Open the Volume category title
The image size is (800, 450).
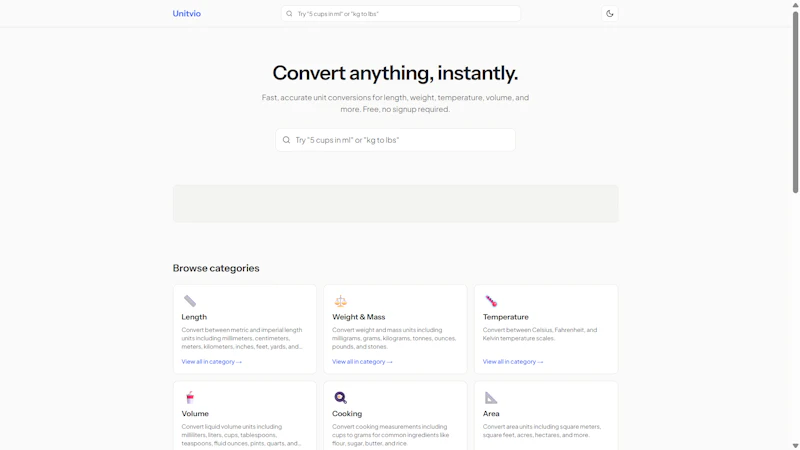[x=195, y=414]
